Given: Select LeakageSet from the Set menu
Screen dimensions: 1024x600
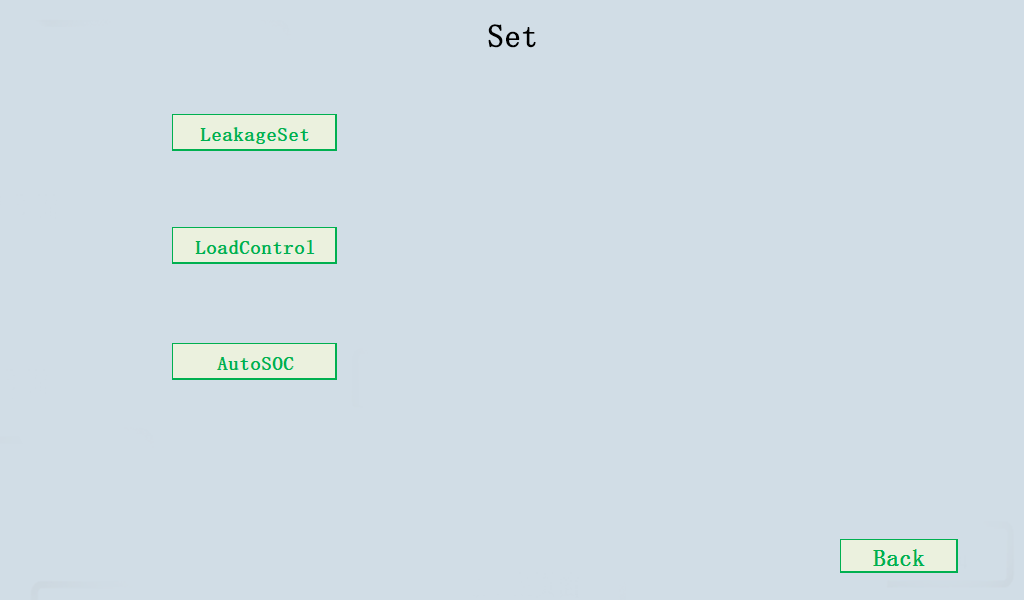Looking at the screenshot, I should point(254,133).
